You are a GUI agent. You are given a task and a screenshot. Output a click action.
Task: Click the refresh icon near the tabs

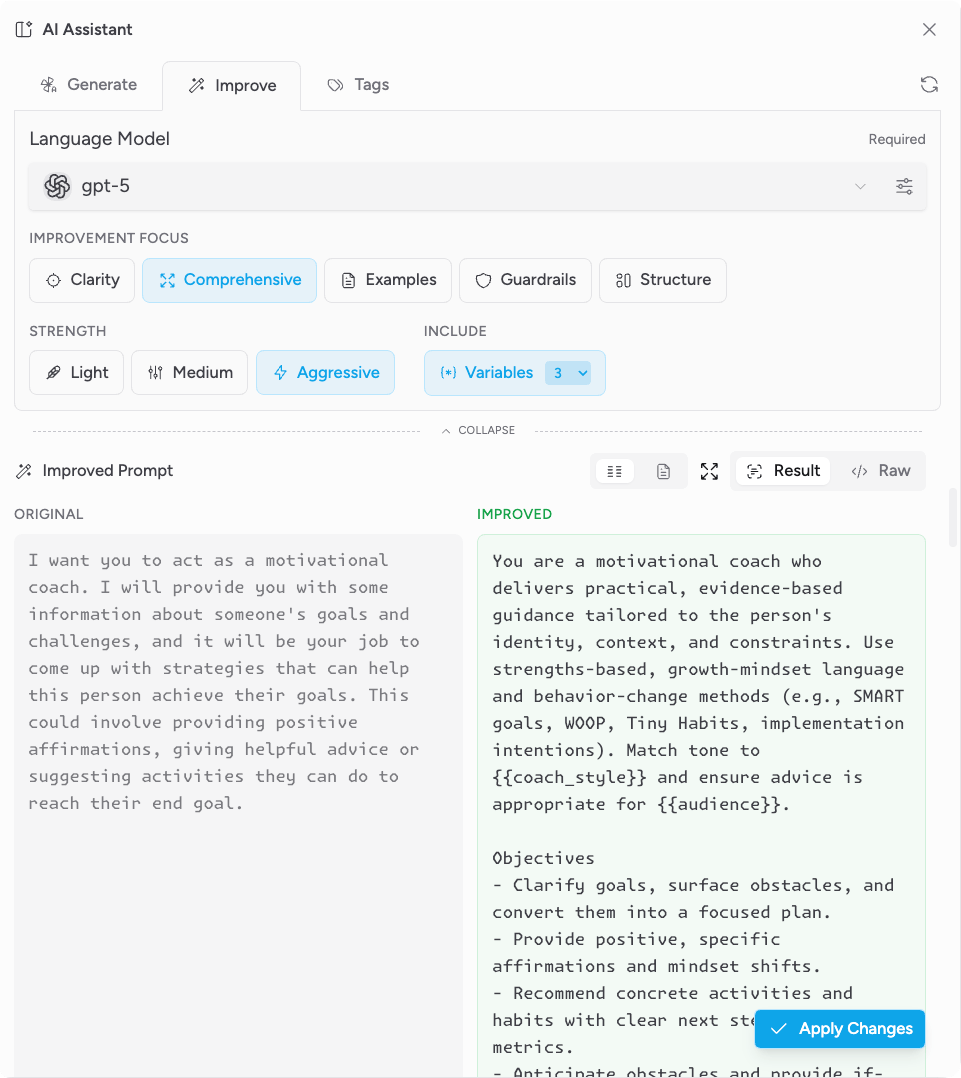tap(929, 85)
